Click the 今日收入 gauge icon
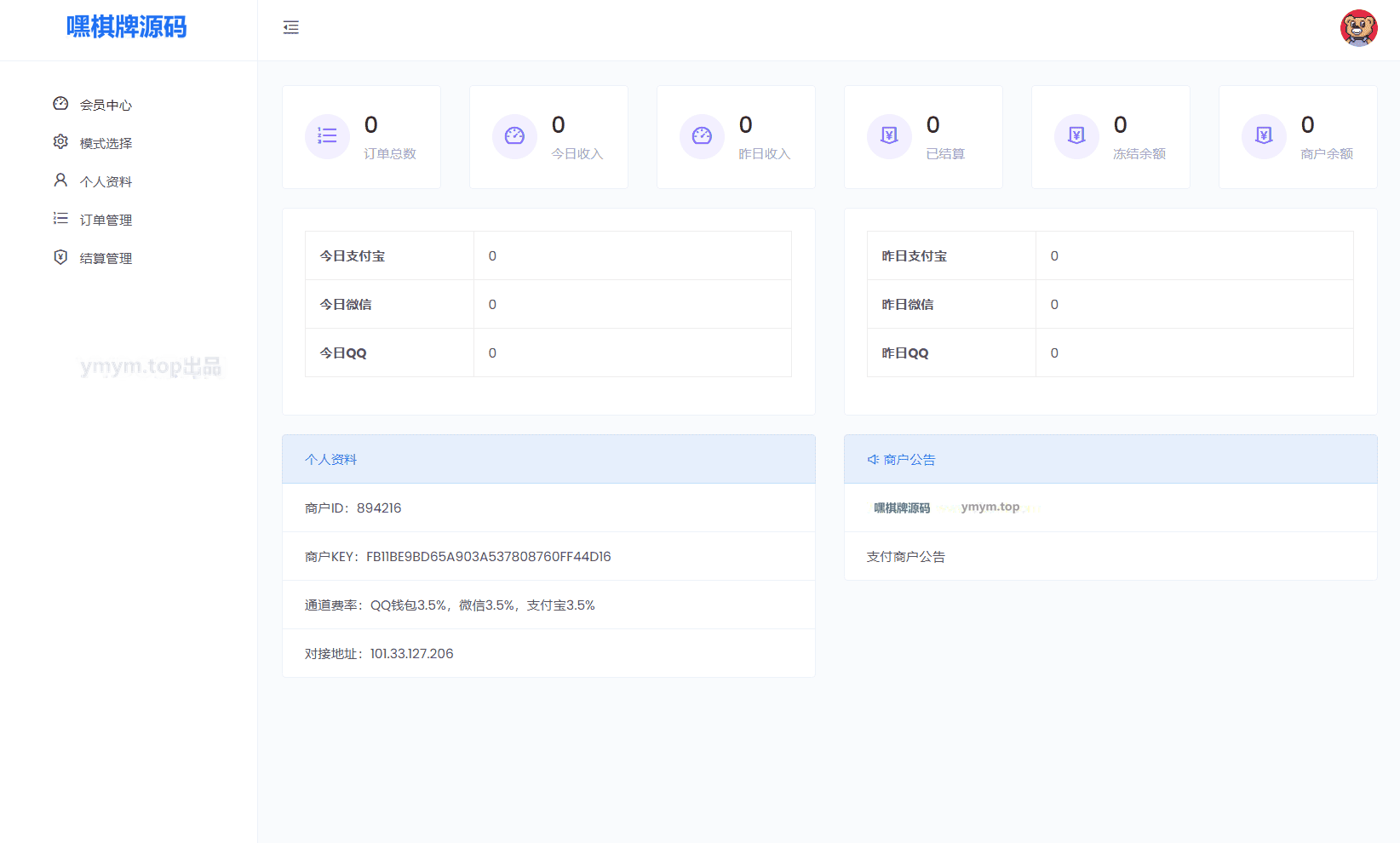Viewport: 1400px width, 843px height. [x=515, y=136]
